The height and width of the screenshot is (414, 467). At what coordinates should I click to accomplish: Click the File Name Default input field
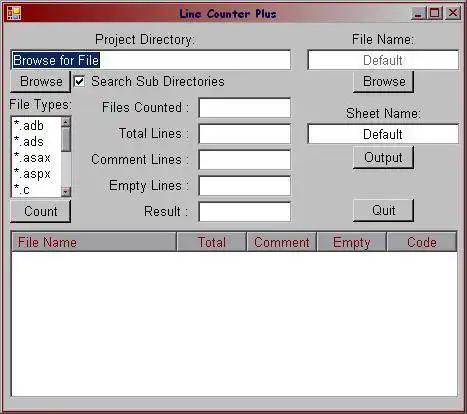tap(383, 60)
